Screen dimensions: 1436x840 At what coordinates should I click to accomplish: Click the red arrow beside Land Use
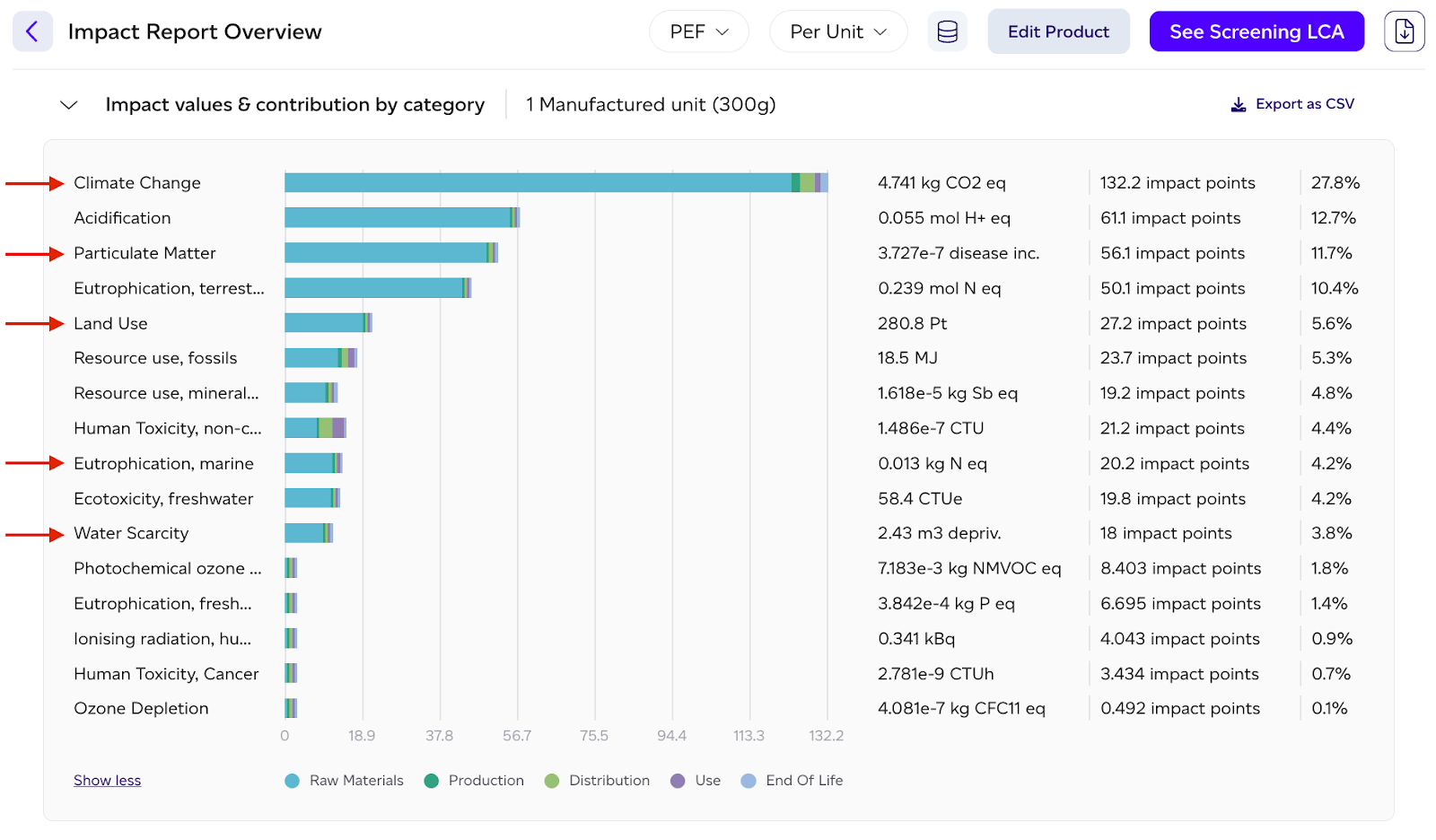pos(35,323)
